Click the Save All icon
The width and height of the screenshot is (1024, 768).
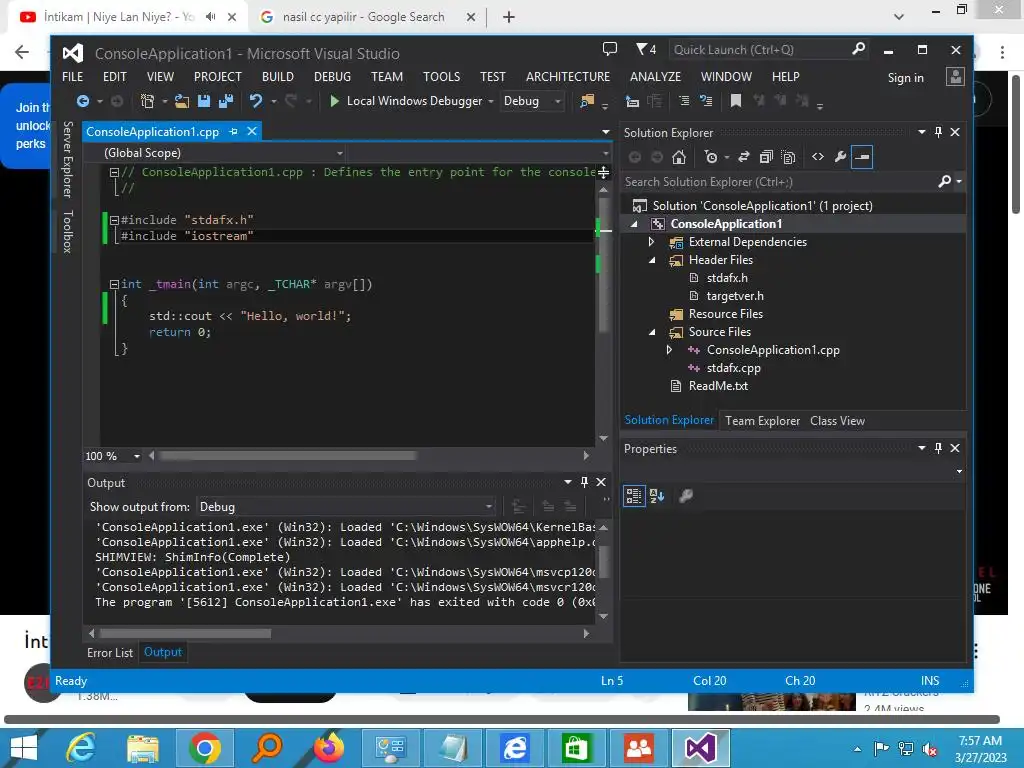[226, 101]
